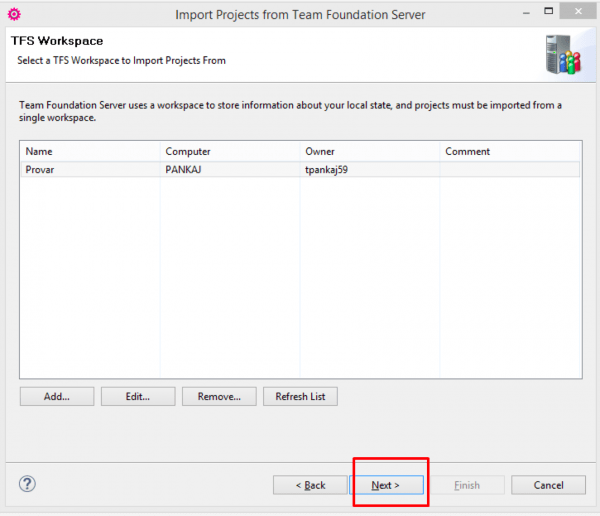Refresh the workspace list
Image resolution: width=600 pixels, height=516 pixels.
point(300,396)
